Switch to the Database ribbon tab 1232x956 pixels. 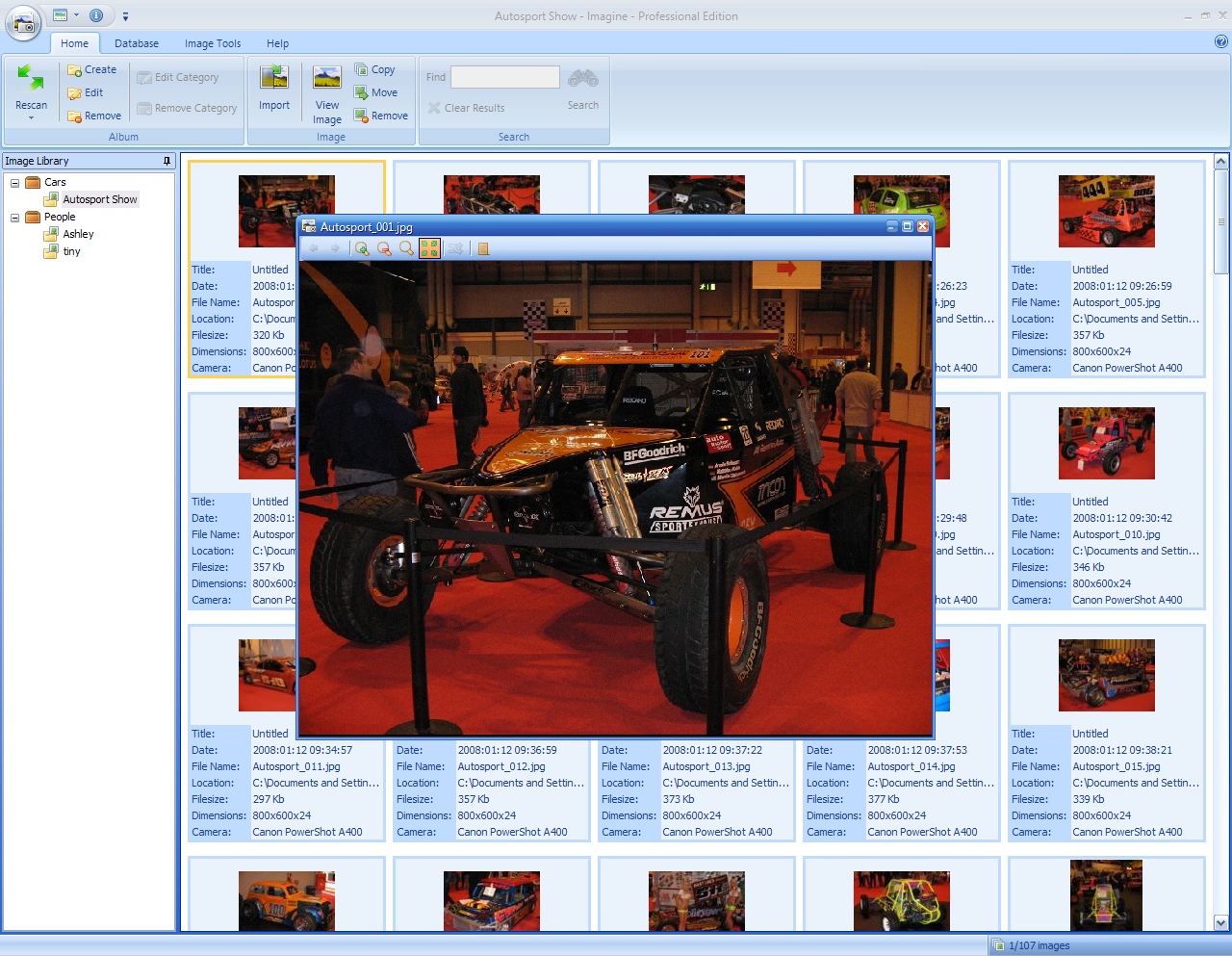137,43
